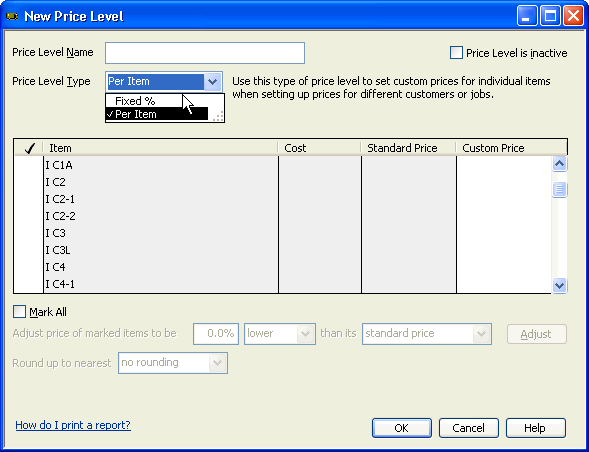This screenshot has width=589, height=452.
Task: Click the checkmark column header icon
Action: coord(30,148)
